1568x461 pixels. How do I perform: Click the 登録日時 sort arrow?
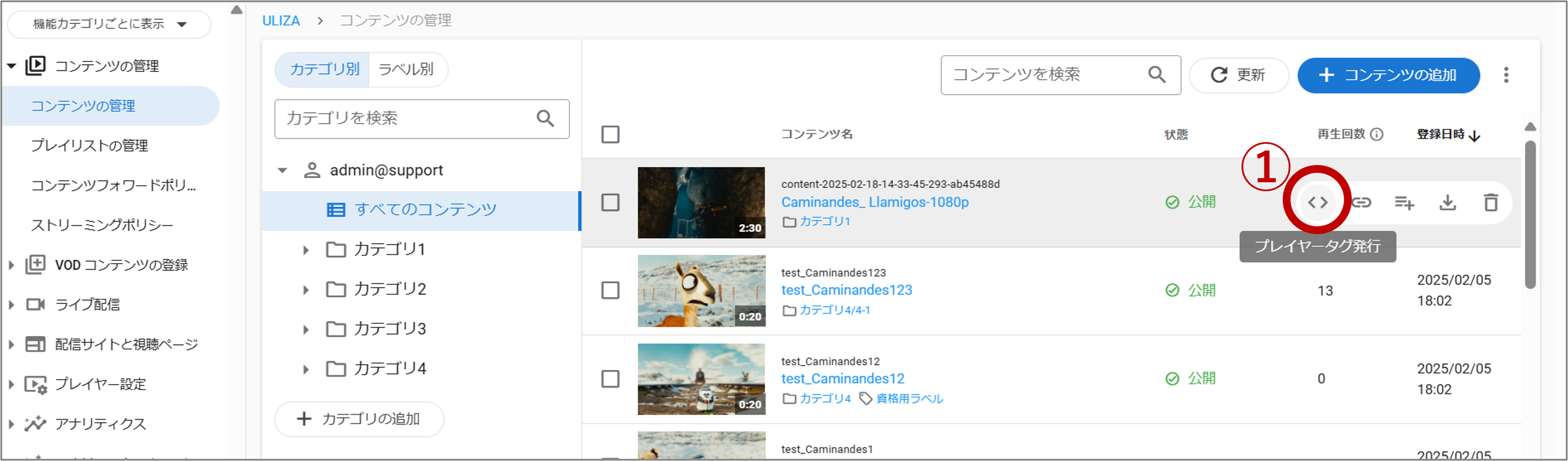tap(1474, 135)
